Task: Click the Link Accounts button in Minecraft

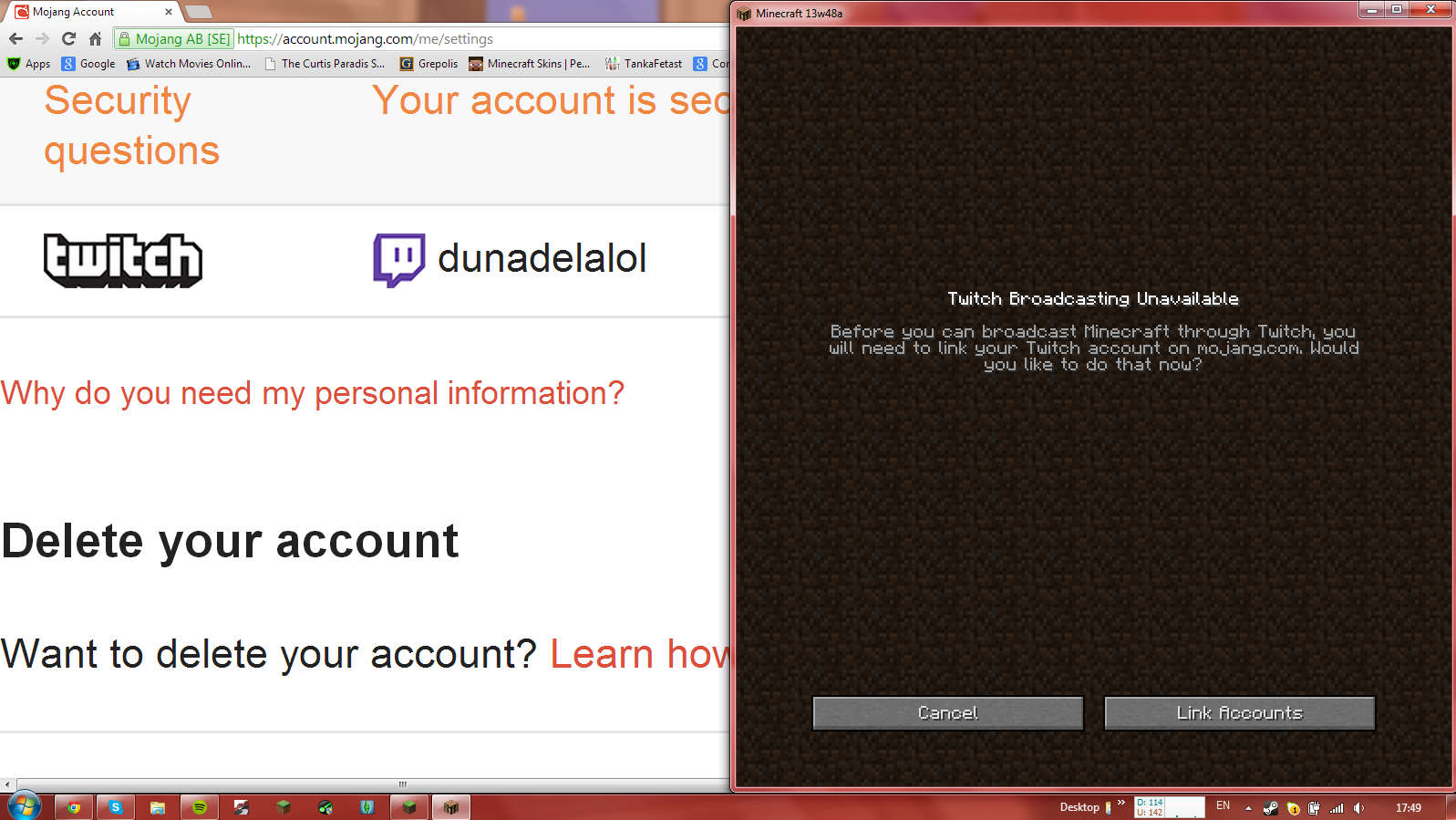Action: pos(1240,713)
